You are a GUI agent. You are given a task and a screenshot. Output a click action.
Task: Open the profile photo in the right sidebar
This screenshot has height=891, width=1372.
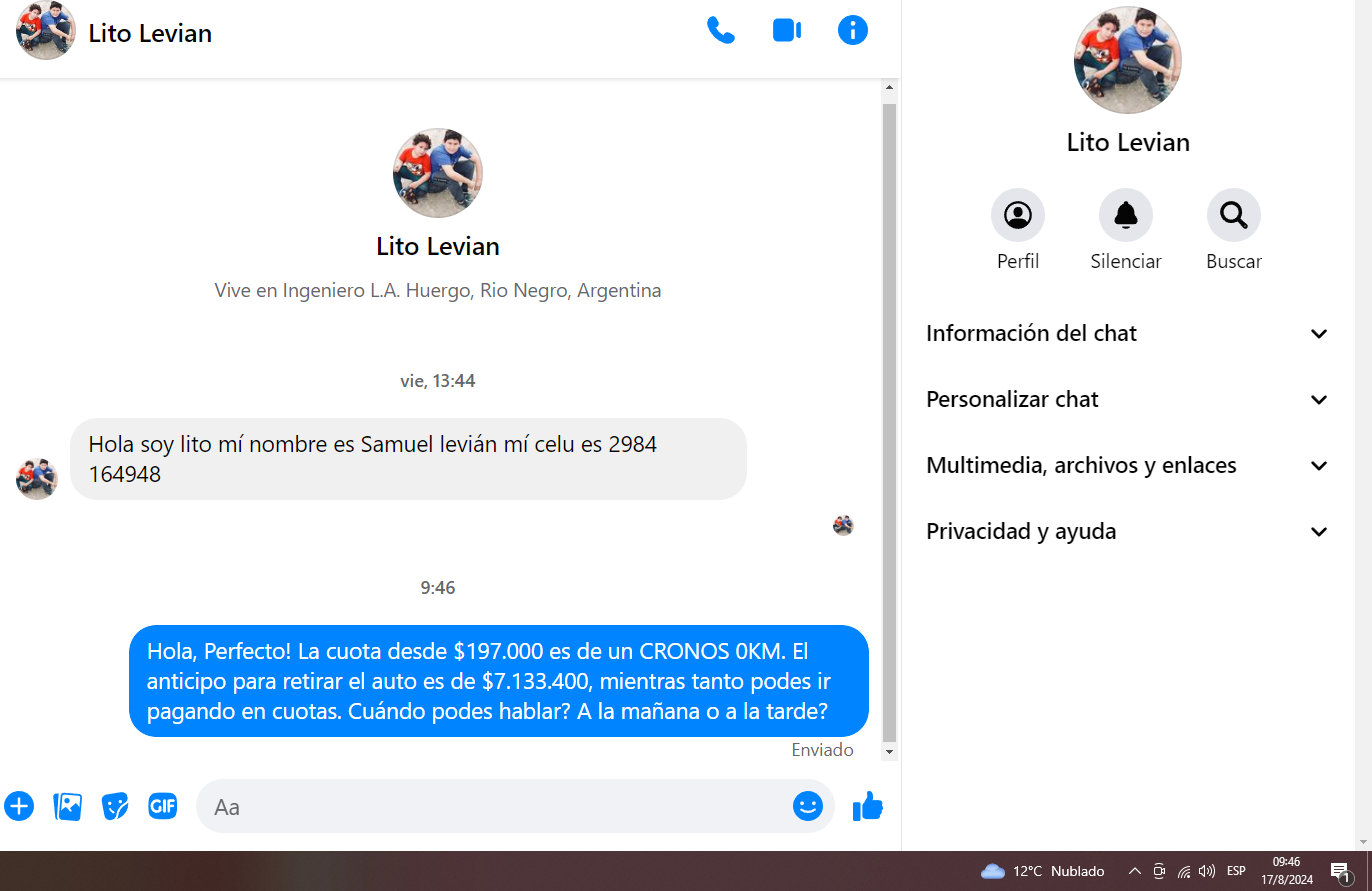(x=1128, y=61)
